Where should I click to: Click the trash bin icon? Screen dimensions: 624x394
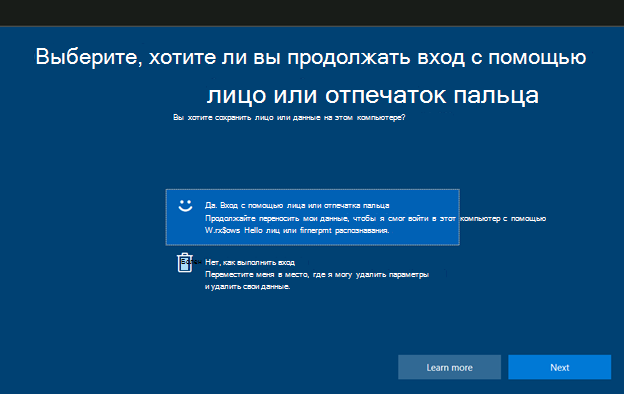[185, 263]
